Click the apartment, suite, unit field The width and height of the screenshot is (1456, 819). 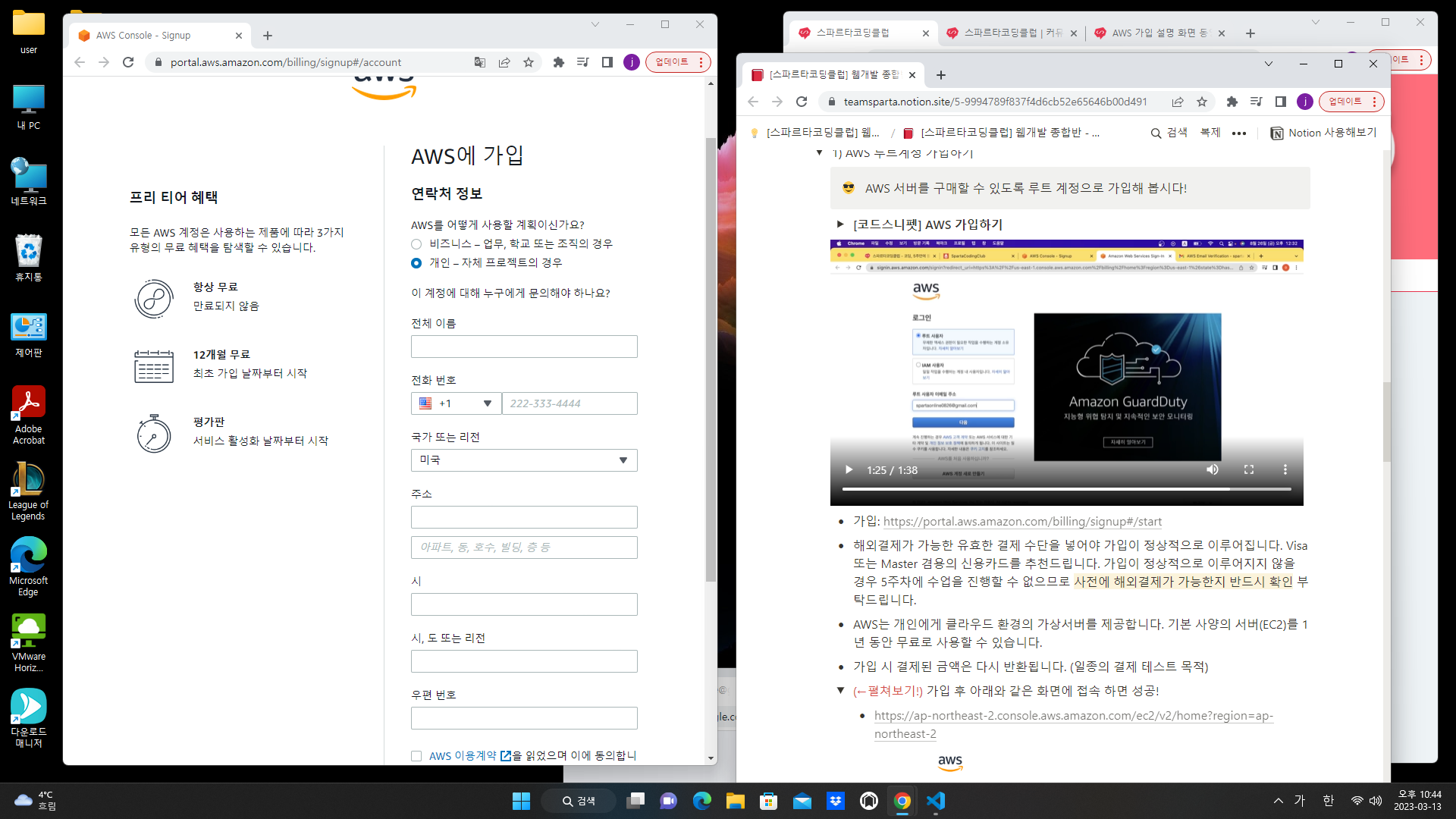click(524, 548)
